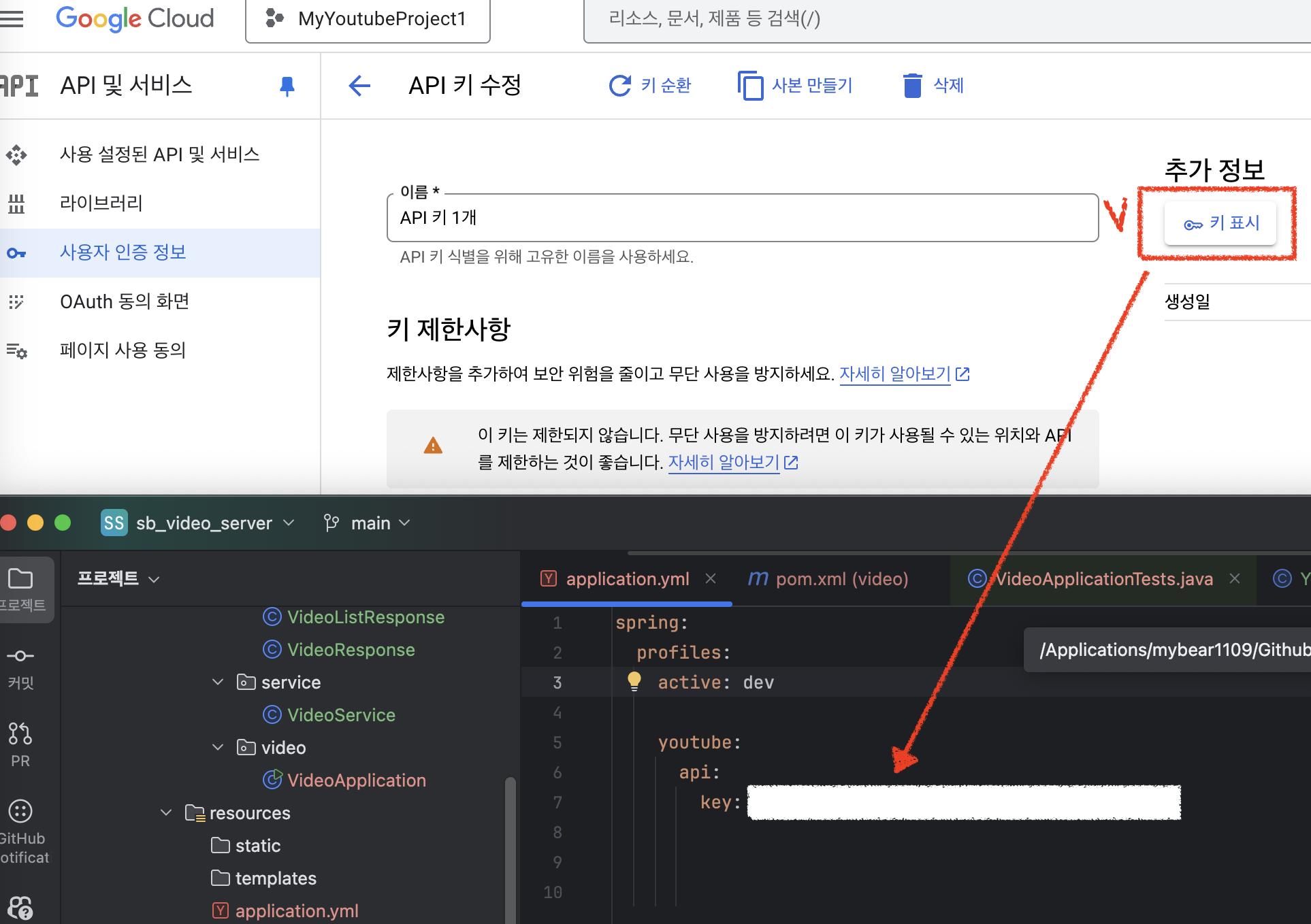Click the 사본 만들기 copy button
Viewport: 1311px width, 924px height.
point(795,86)
